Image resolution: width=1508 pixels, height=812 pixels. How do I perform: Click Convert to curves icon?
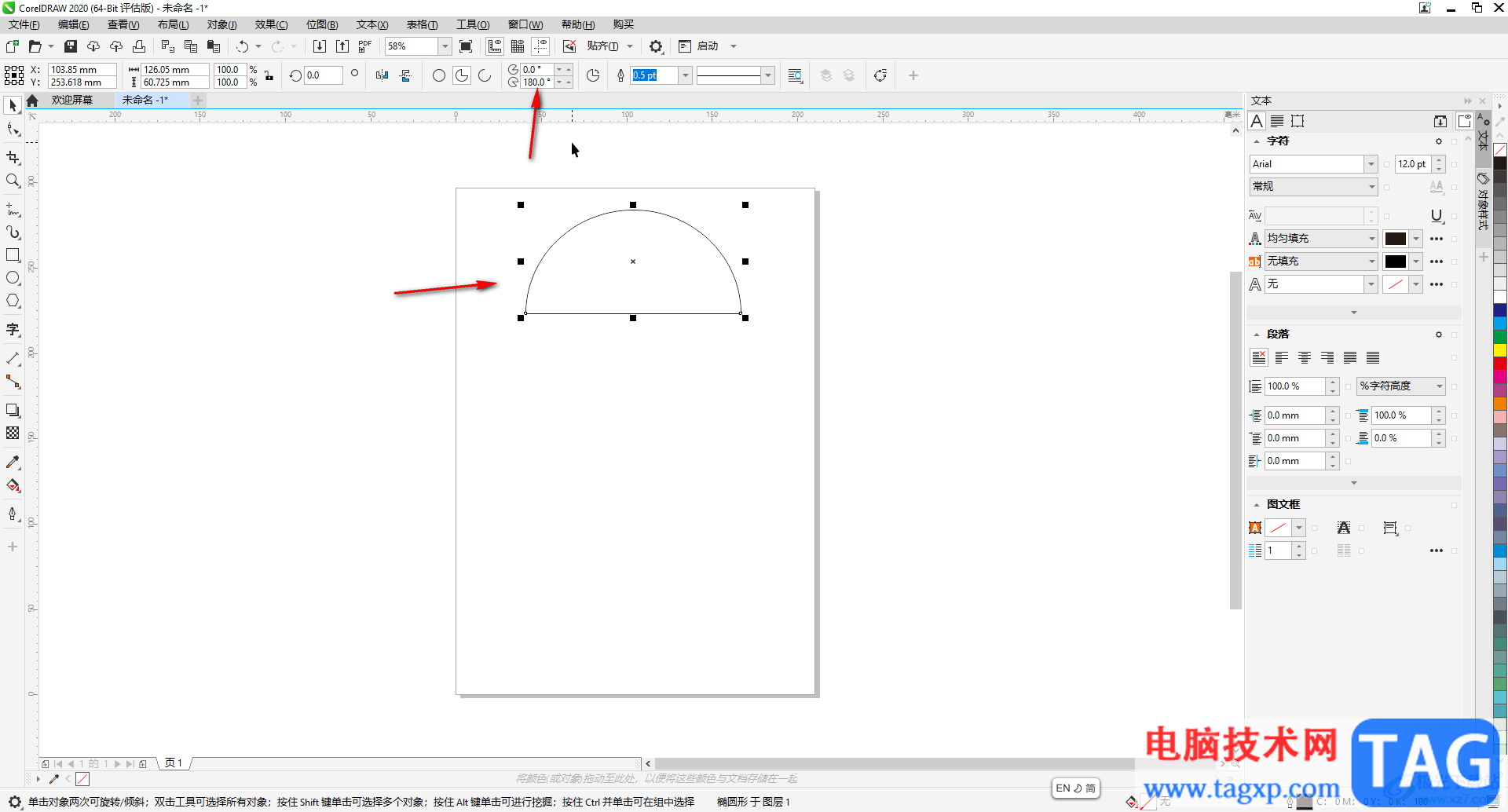880,75
